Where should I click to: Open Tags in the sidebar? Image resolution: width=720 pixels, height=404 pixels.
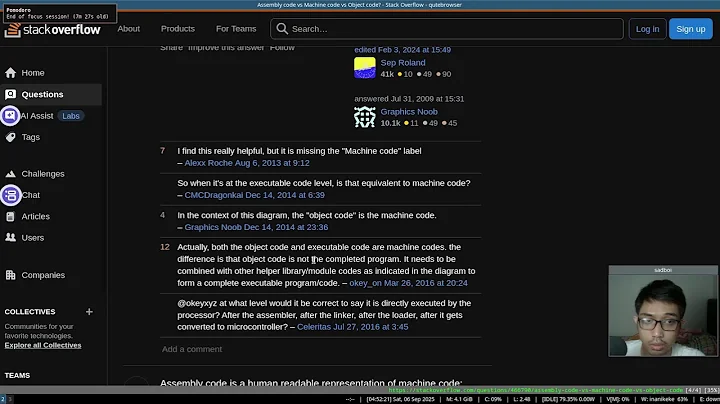[31, 137]
